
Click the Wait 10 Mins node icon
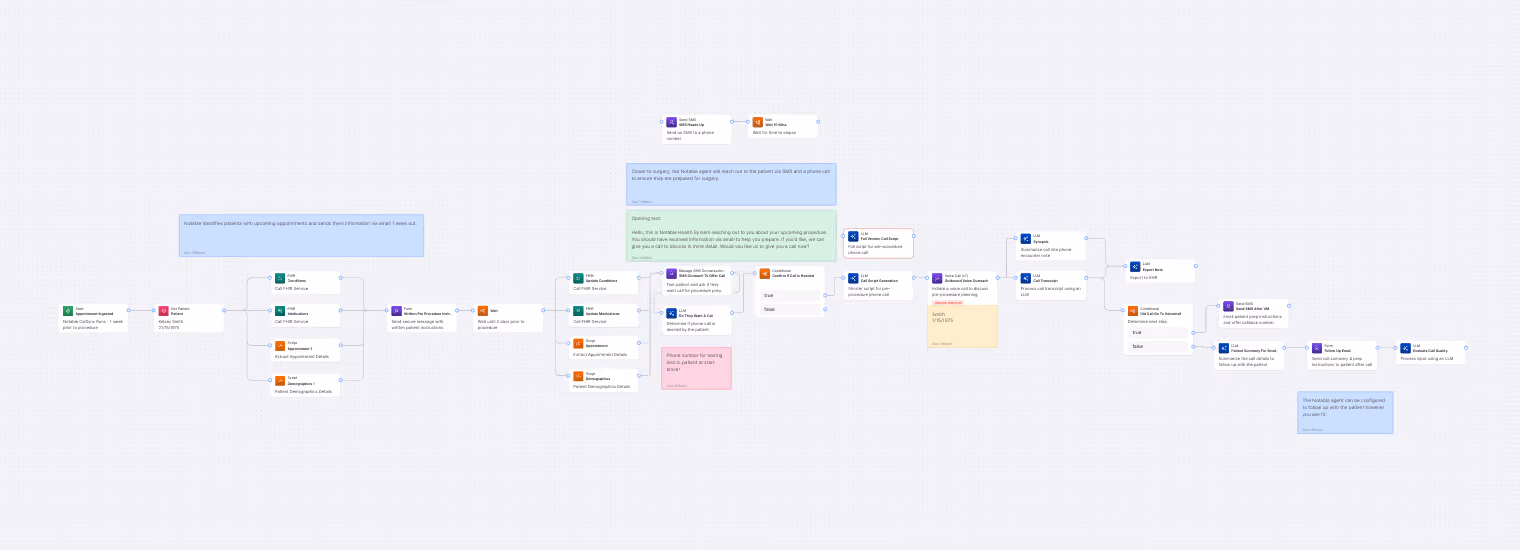[758, 122]
